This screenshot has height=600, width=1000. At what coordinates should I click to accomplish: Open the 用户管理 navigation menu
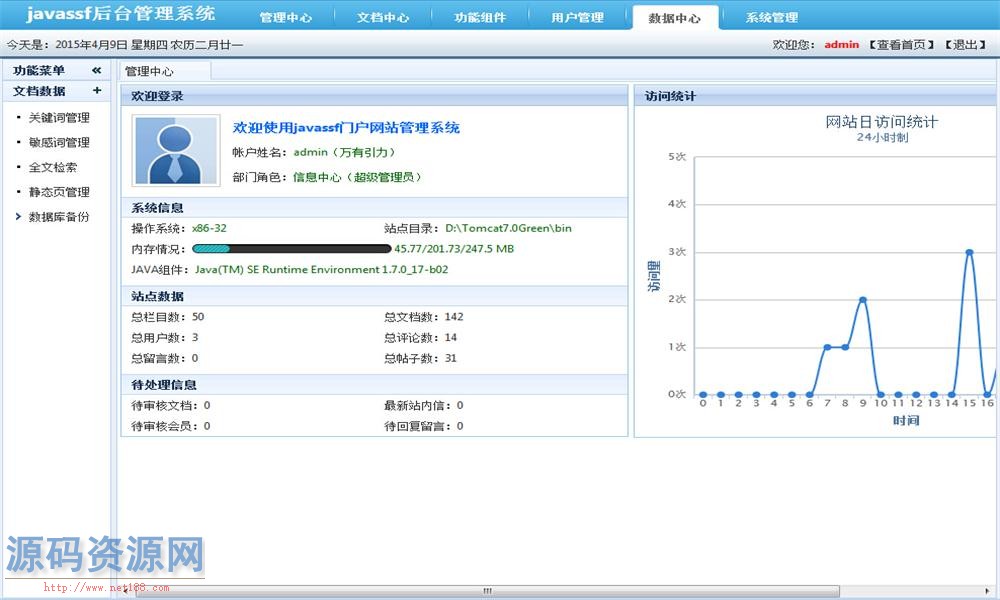(578, 16)
